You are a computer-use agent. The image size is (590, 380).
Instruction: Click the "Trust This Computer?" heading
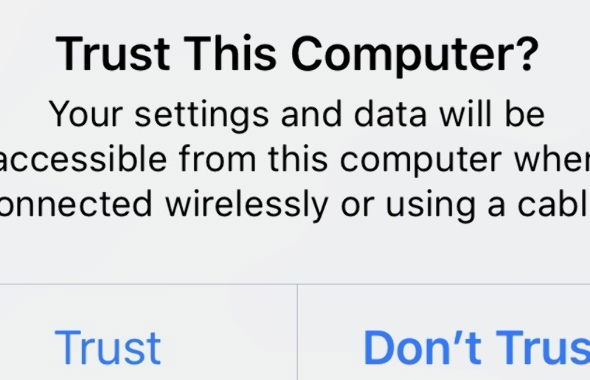coord(297,53)
